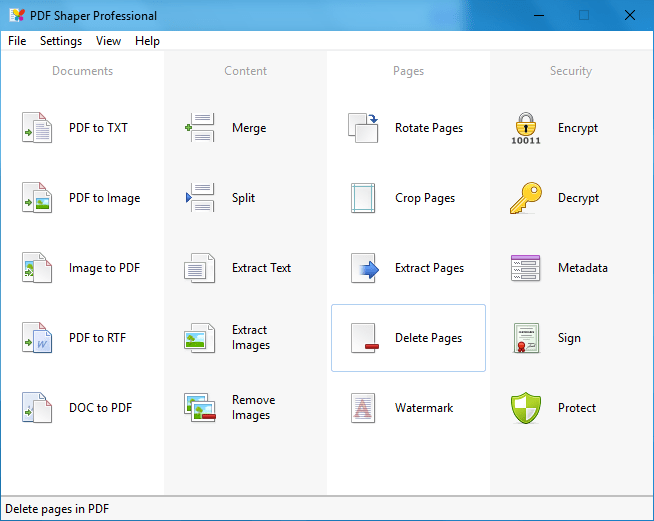Click the Image to PDF icon
654x521 pixels.
click(x=37, y=268)
